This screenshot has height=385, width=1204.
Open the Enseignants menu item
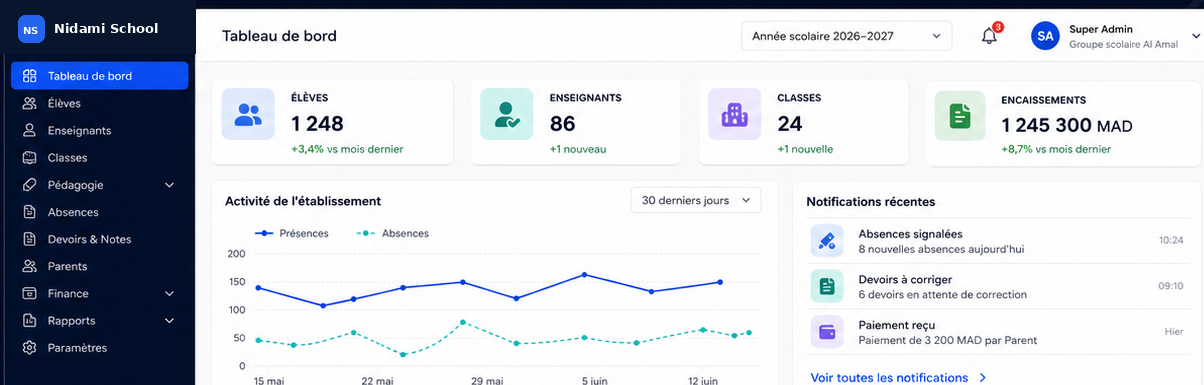tap(99, 130)
